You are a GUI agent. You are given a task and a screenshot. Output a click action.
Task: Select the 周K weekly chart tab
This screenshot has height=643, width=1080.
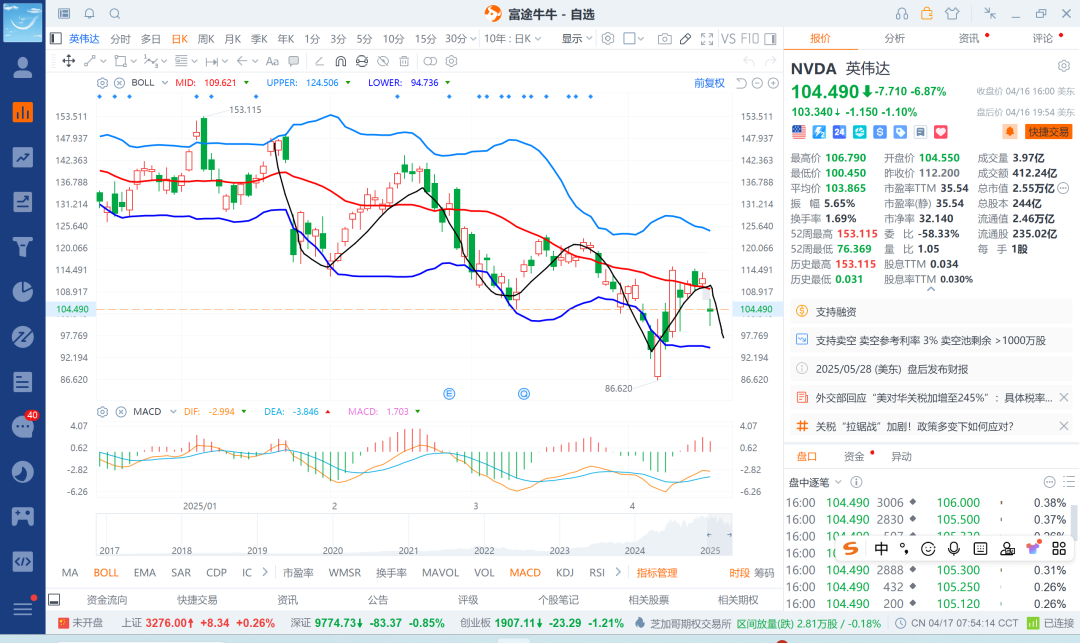coord(207,39)
